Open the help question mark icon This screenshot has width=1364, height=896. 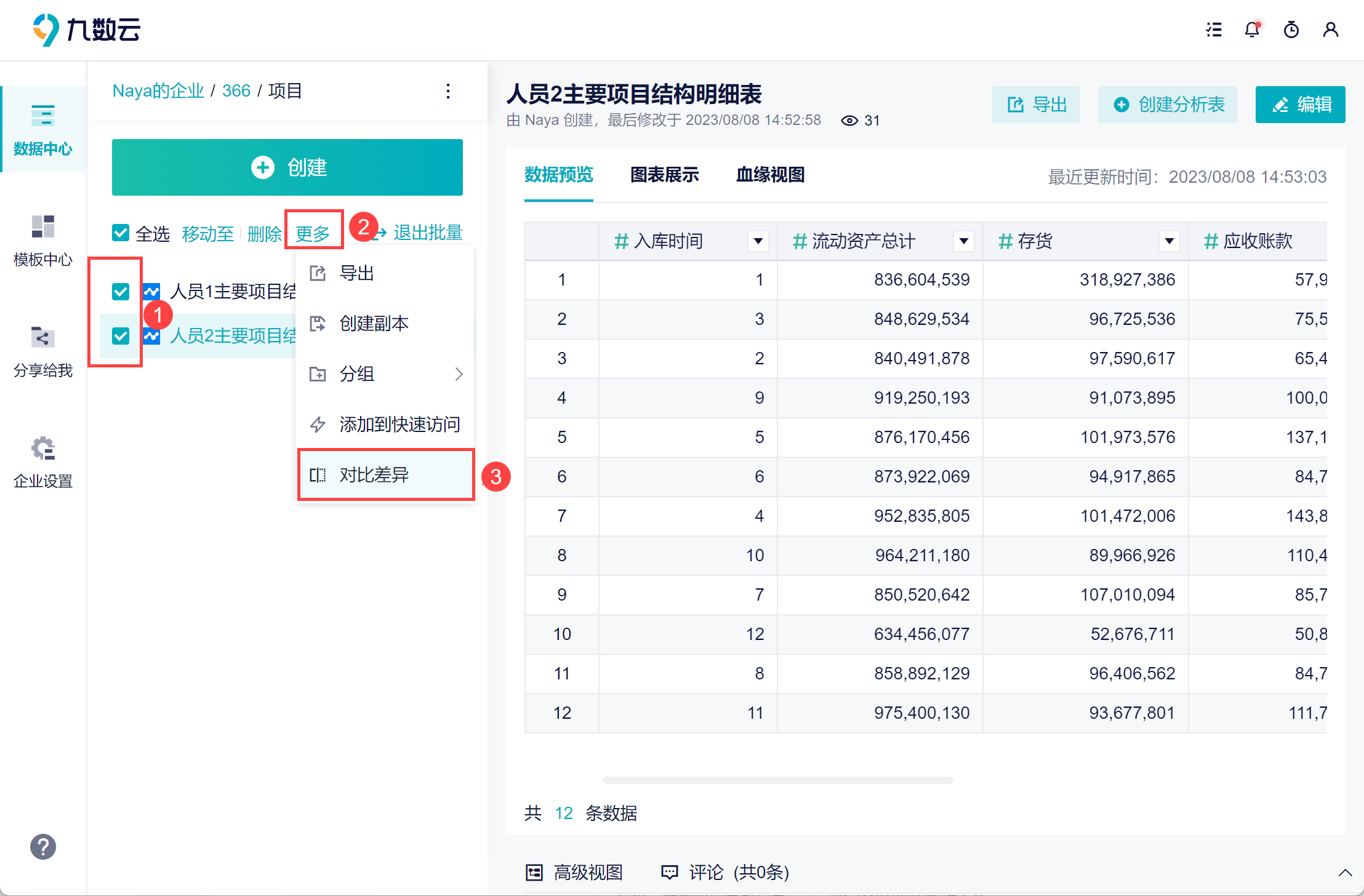click(43, 847)
